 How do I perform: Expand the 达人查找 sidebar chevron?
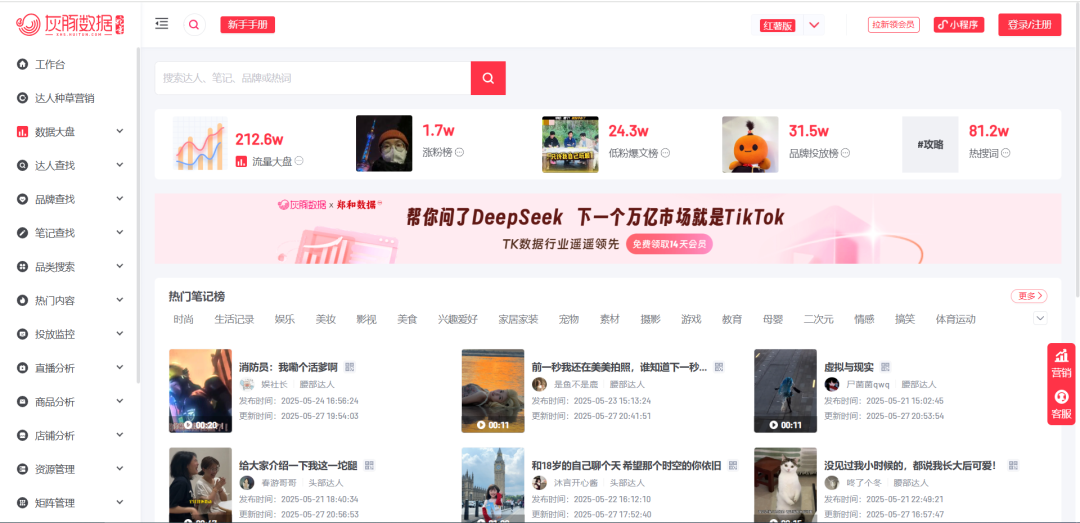coord(120,165)
